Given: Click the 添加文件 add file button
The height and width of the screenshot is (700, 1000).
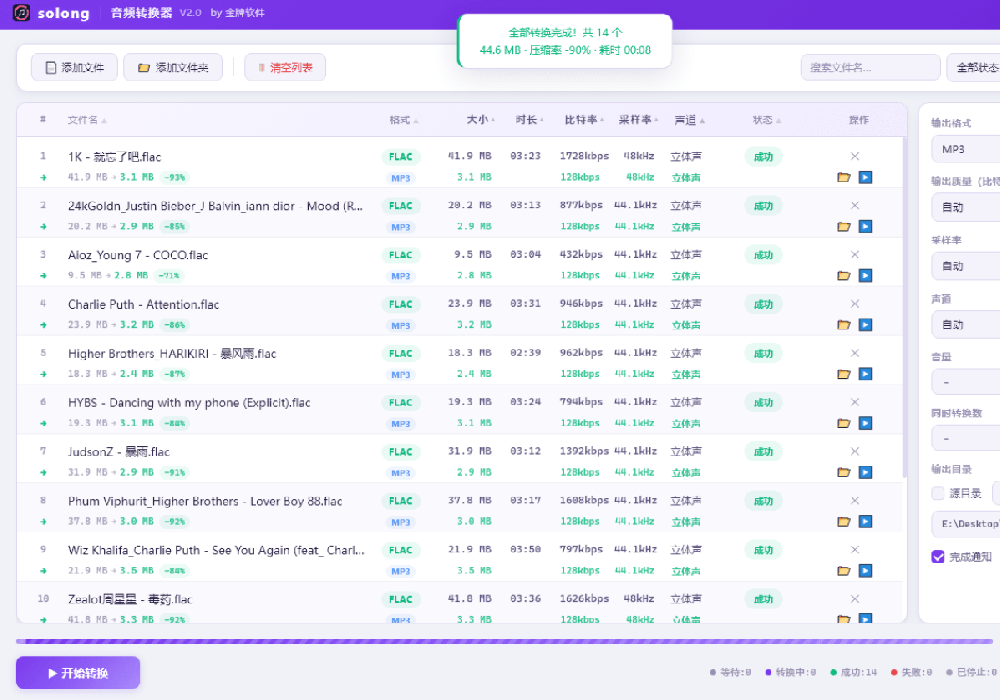Looking at the screenshot, I should point(74,68).
